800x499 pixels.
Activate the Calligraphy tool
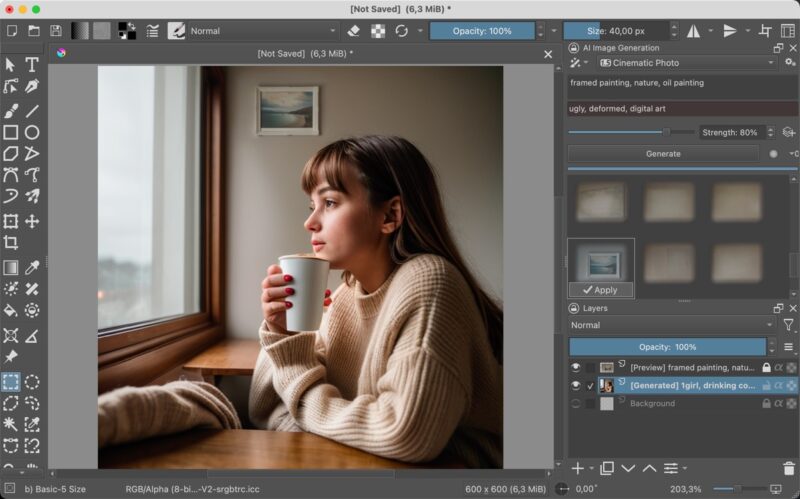point(32,86)
